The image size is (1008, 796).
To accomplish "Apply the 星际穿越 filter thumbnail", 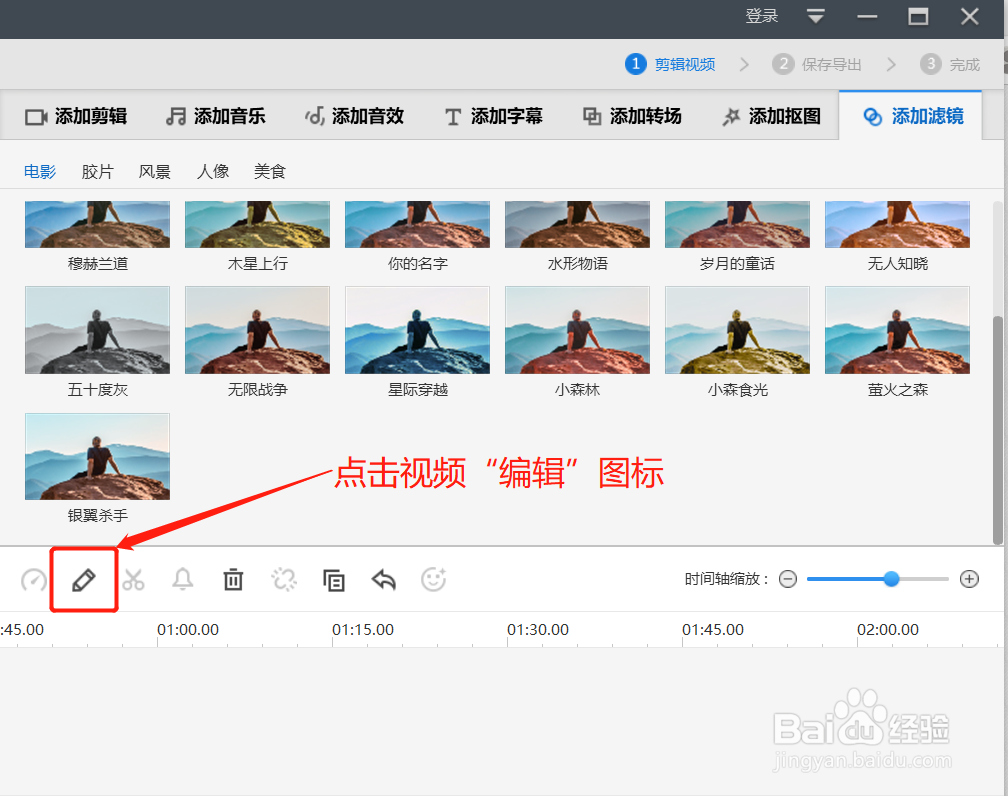I will 417,330.
